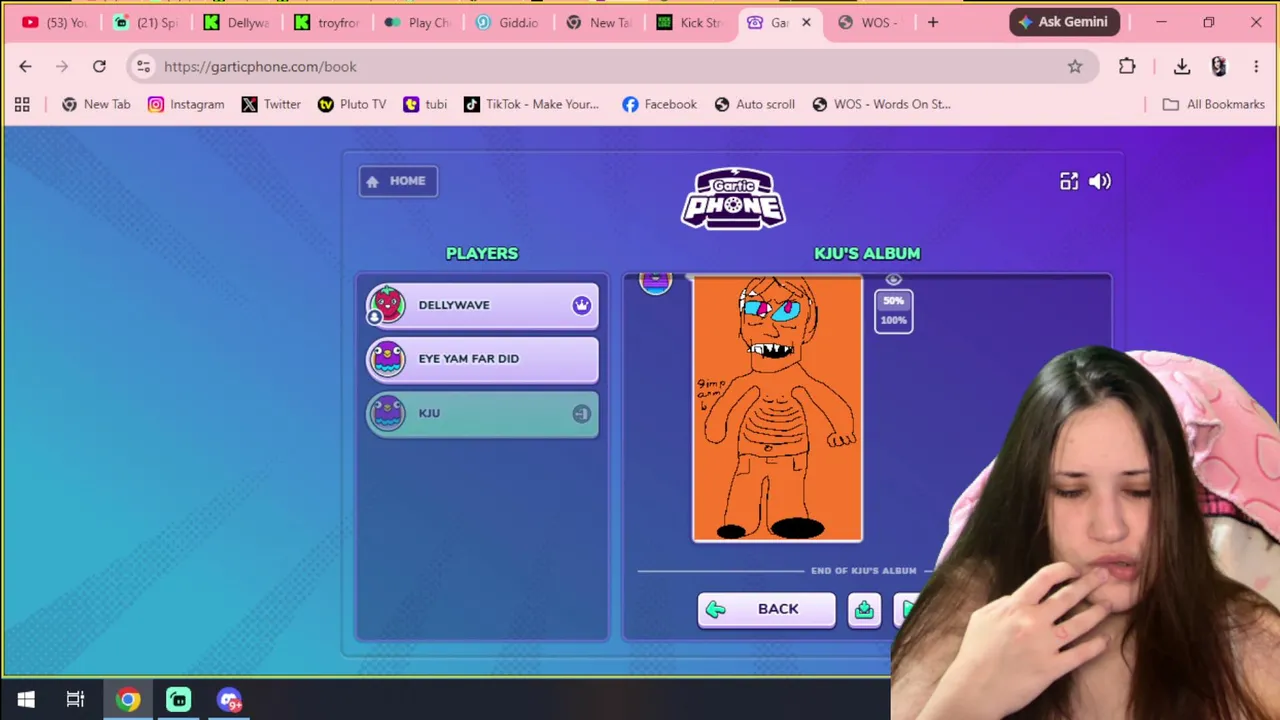The width and height of the screenshot is (1280, 720).
Task: Open Windows Task View
Action: (x=75, y=700)
